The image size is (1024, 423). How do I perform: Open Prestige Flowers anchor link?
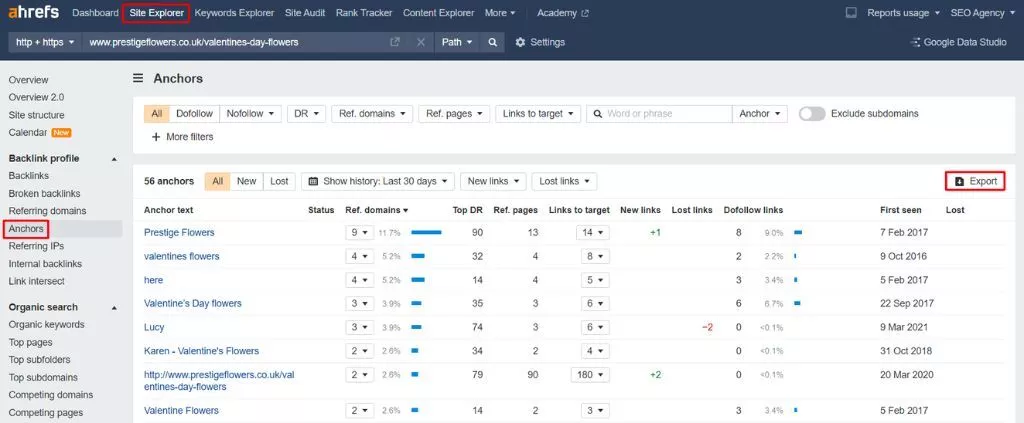click(179, 232)
